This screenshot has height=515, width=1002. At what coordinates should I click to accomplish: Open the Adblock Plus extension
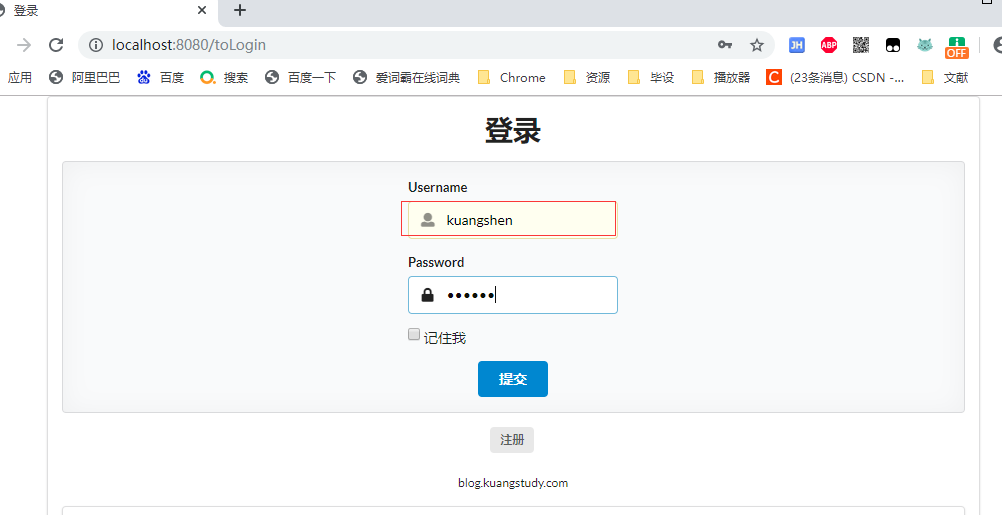click(829, 45)
